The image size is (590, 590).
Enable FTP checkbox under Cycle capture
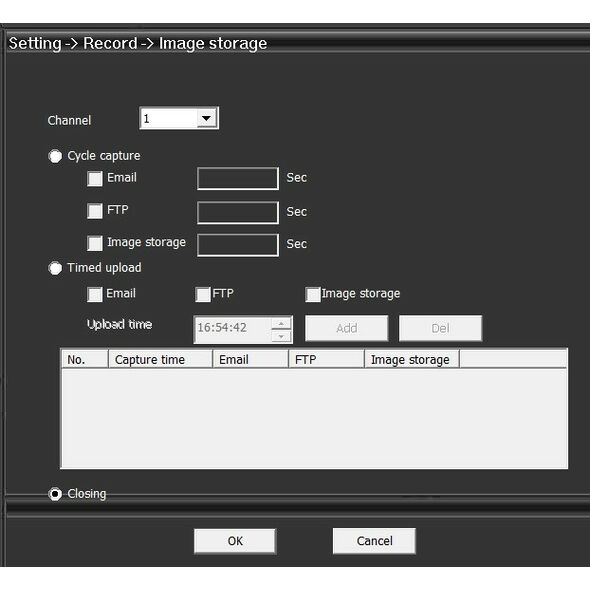pos(94,211)
